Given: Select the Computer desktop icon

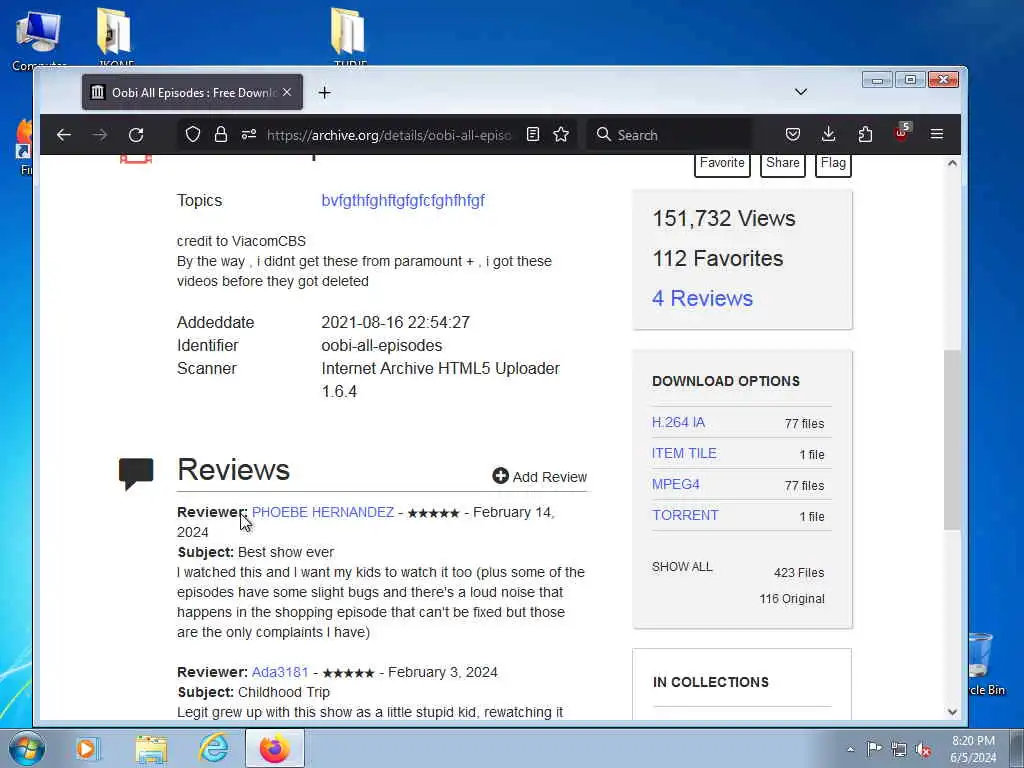Looking at the screenshot, I should coord(39,39).
